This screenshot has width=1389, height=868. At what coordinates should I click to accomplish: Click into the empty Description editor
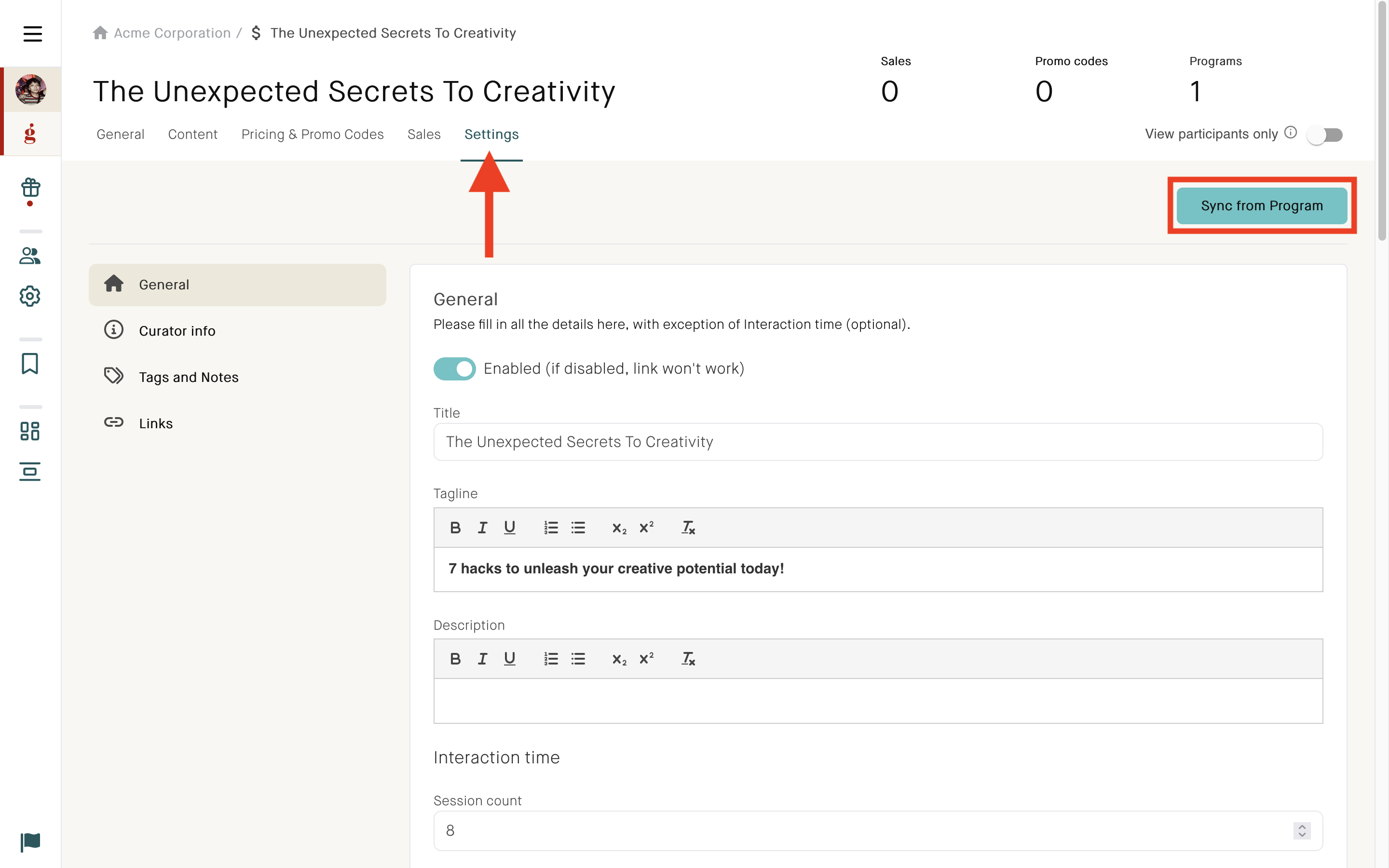click(x=878, y=700)
